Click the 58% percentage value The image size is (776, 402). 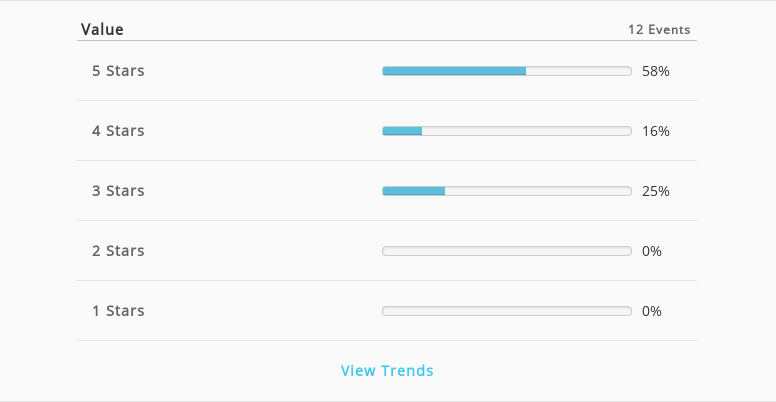point(656,71)
